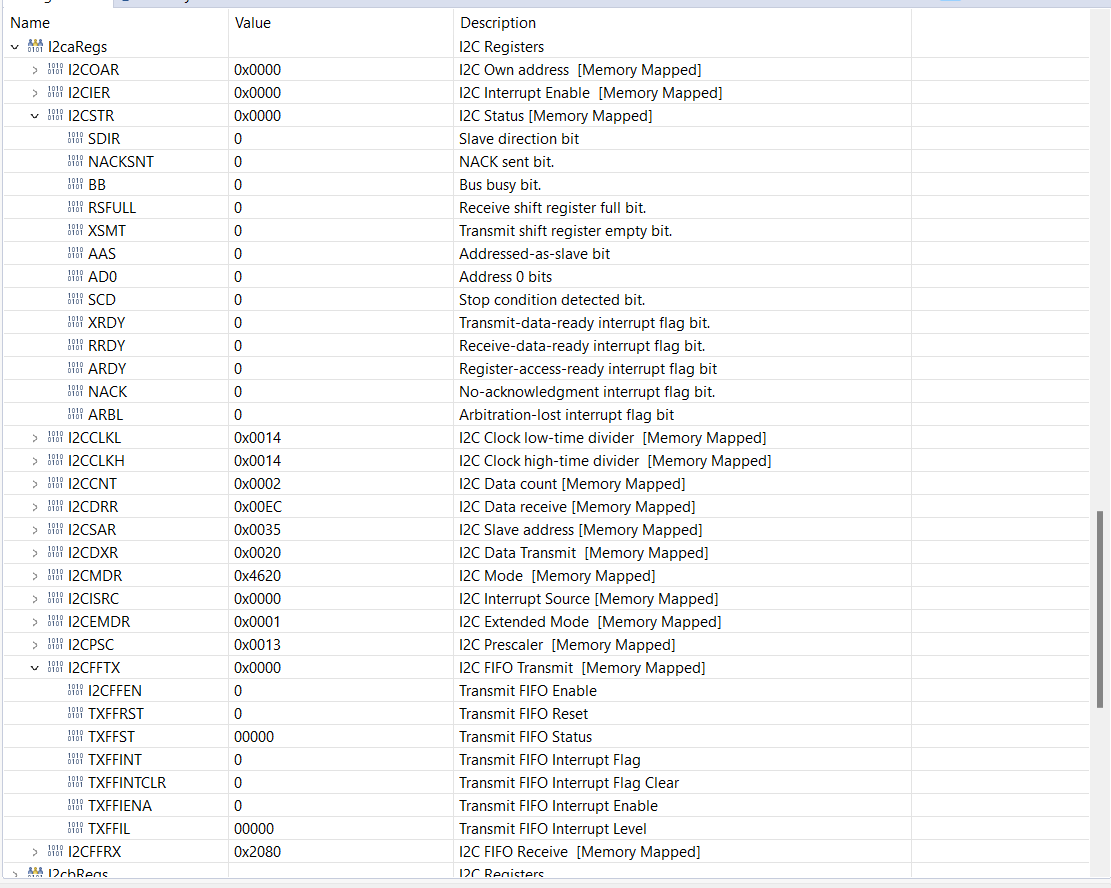1111x888 pixels.
Task: Click the ARDY bit field icon
Action: pos(75,369)
